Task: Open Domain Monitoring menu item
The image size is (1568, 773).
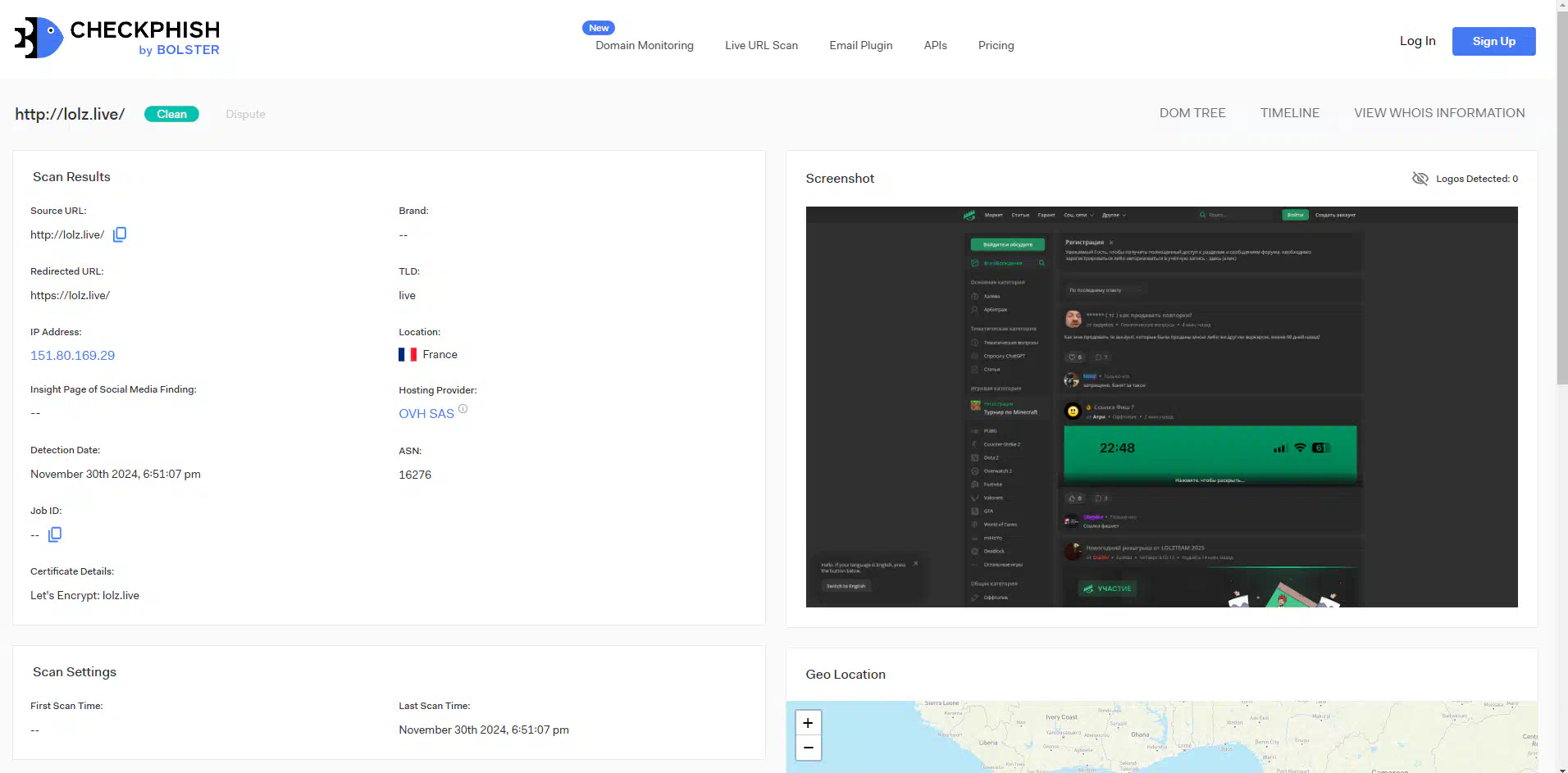Action: (x=645, y=45)
